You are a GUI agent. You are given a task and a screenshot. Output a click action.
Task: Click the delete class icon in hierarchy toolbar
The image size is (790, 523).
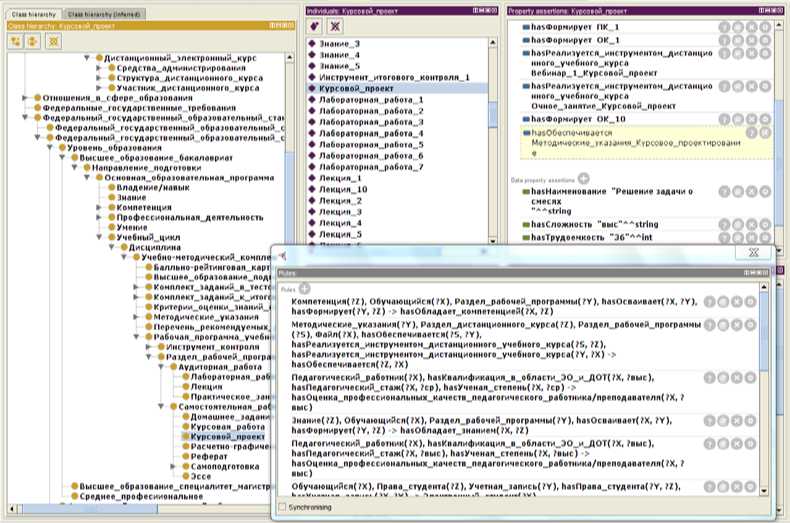[53, 42]
